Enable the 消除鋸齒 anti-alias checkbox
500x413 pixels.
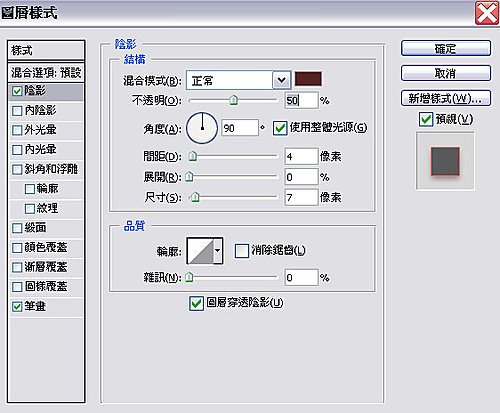click(242, 251)
